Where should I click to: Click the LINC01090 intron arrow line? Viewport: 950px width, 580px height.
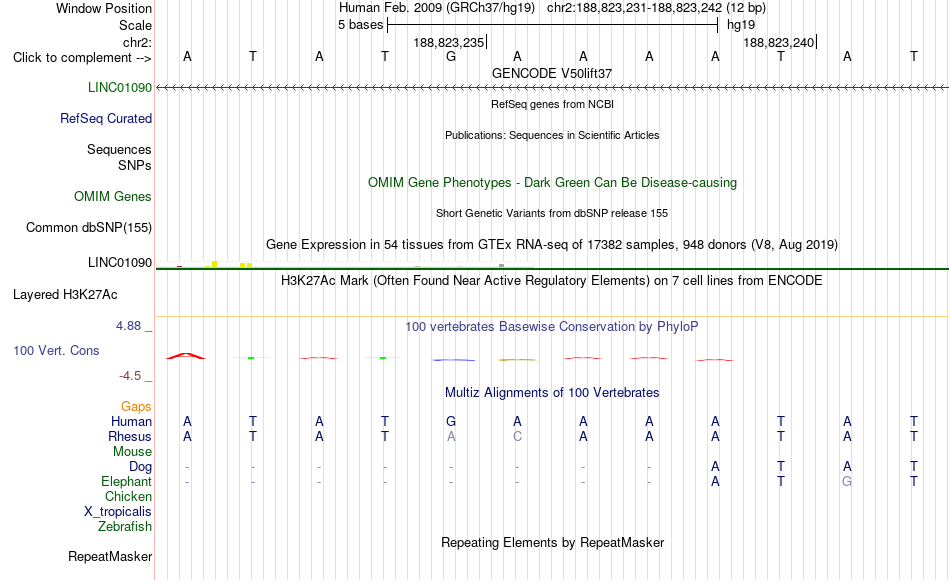tap(552, 88)
